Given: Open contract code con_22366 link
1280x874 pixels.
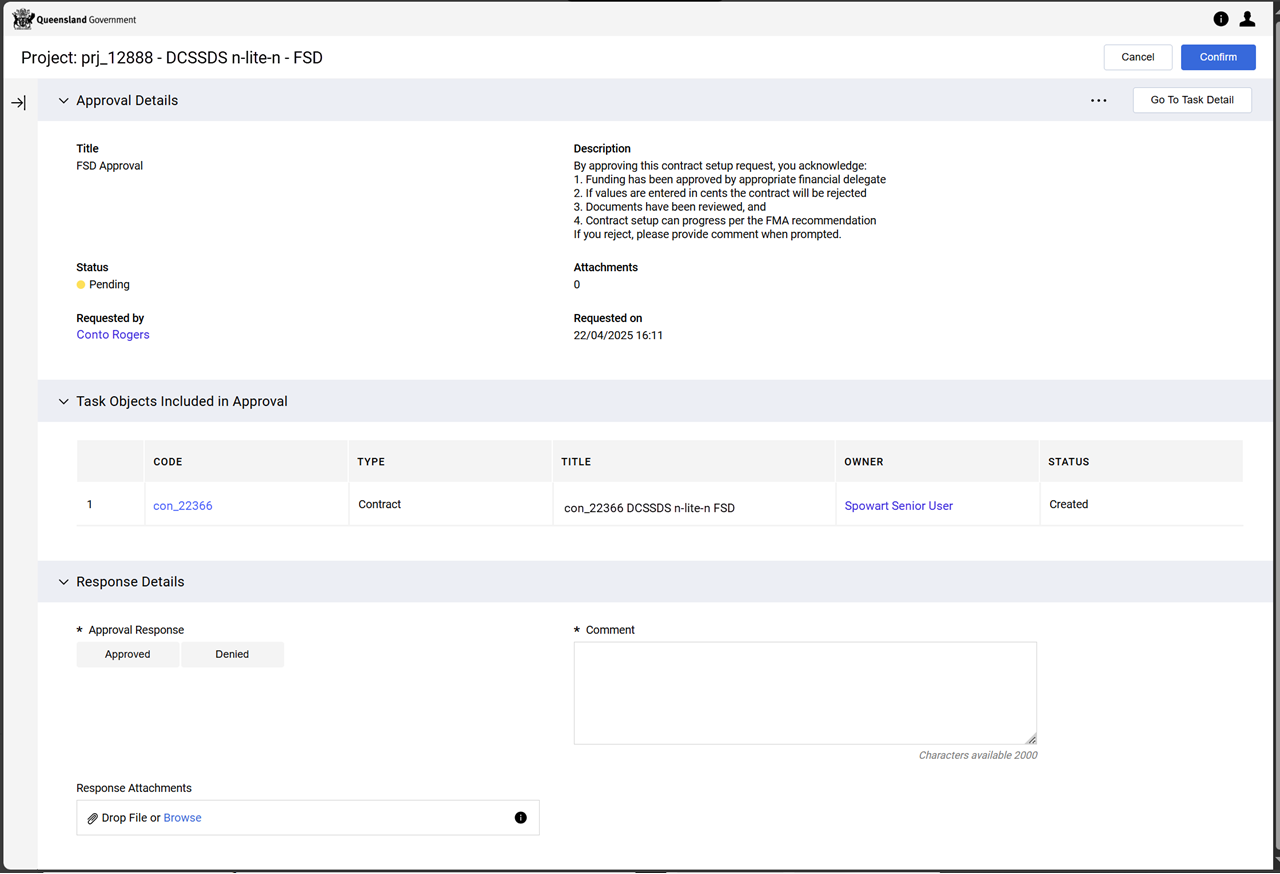Looking at the screenshot, I should point(182,506).
